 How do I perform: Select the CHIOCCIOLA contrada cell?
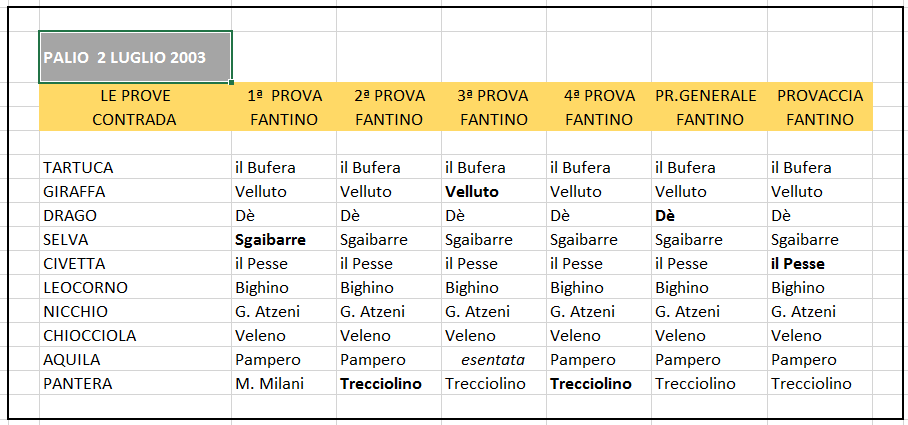(136, 336)
